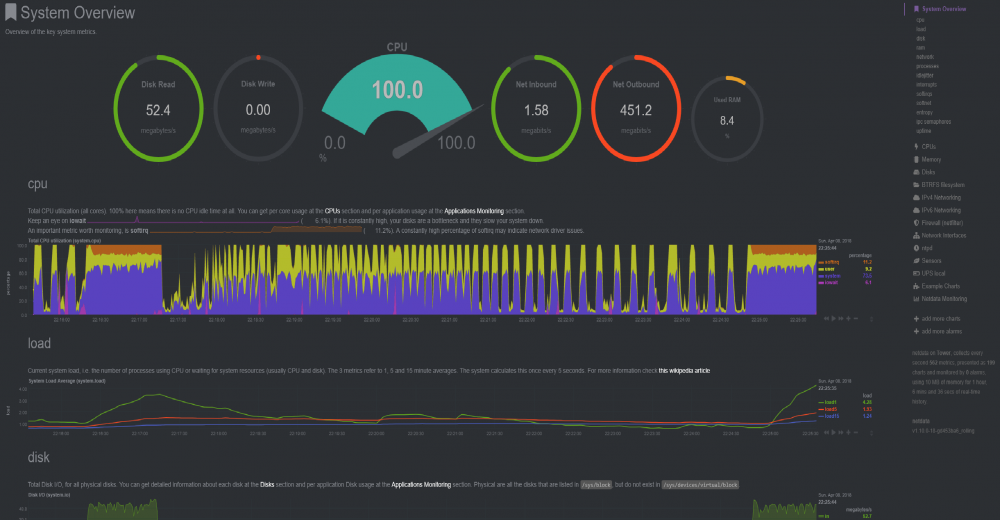Go to uptime subsection in sidebar

923,131
